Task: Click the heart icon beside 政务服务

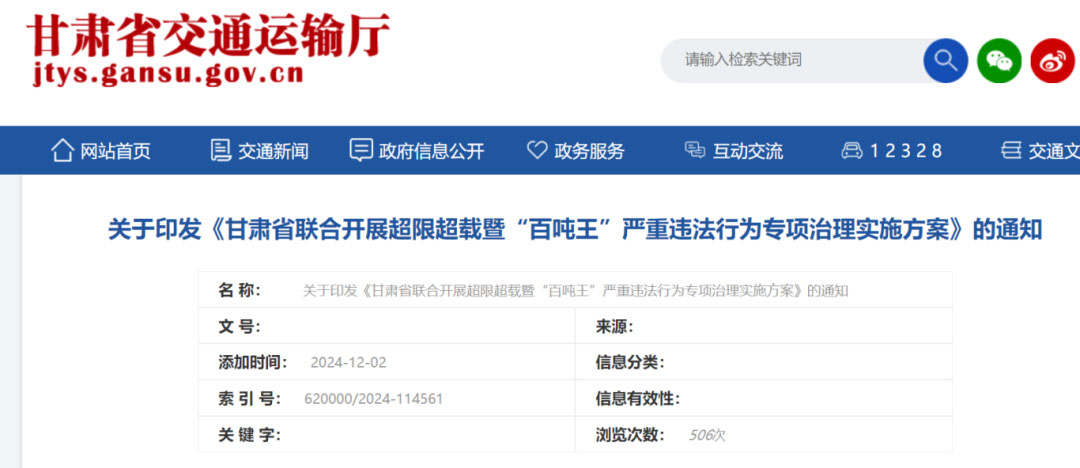Action: (x=537, y=151)
